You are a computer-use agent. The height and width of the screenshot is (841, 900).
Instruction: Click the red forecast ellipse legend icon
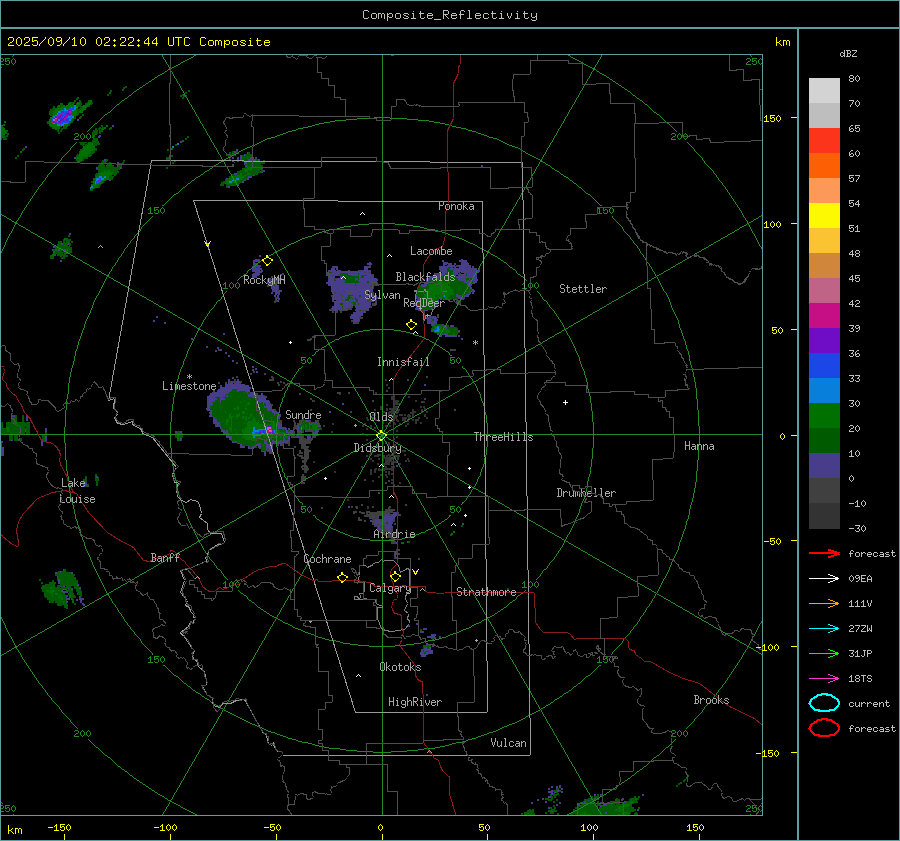[x=824, y=728]
